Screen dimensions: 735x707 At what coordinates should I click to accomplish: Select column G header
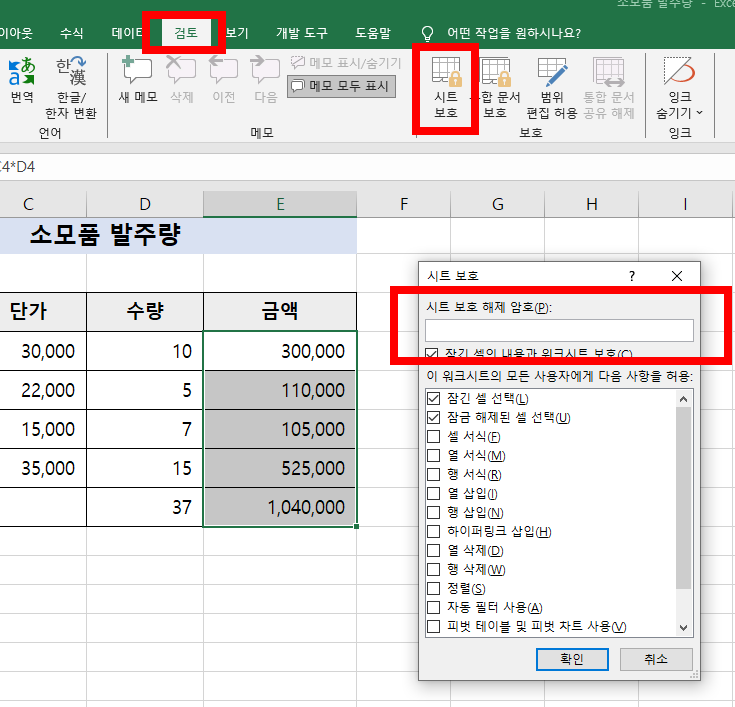tap(498, 204)
